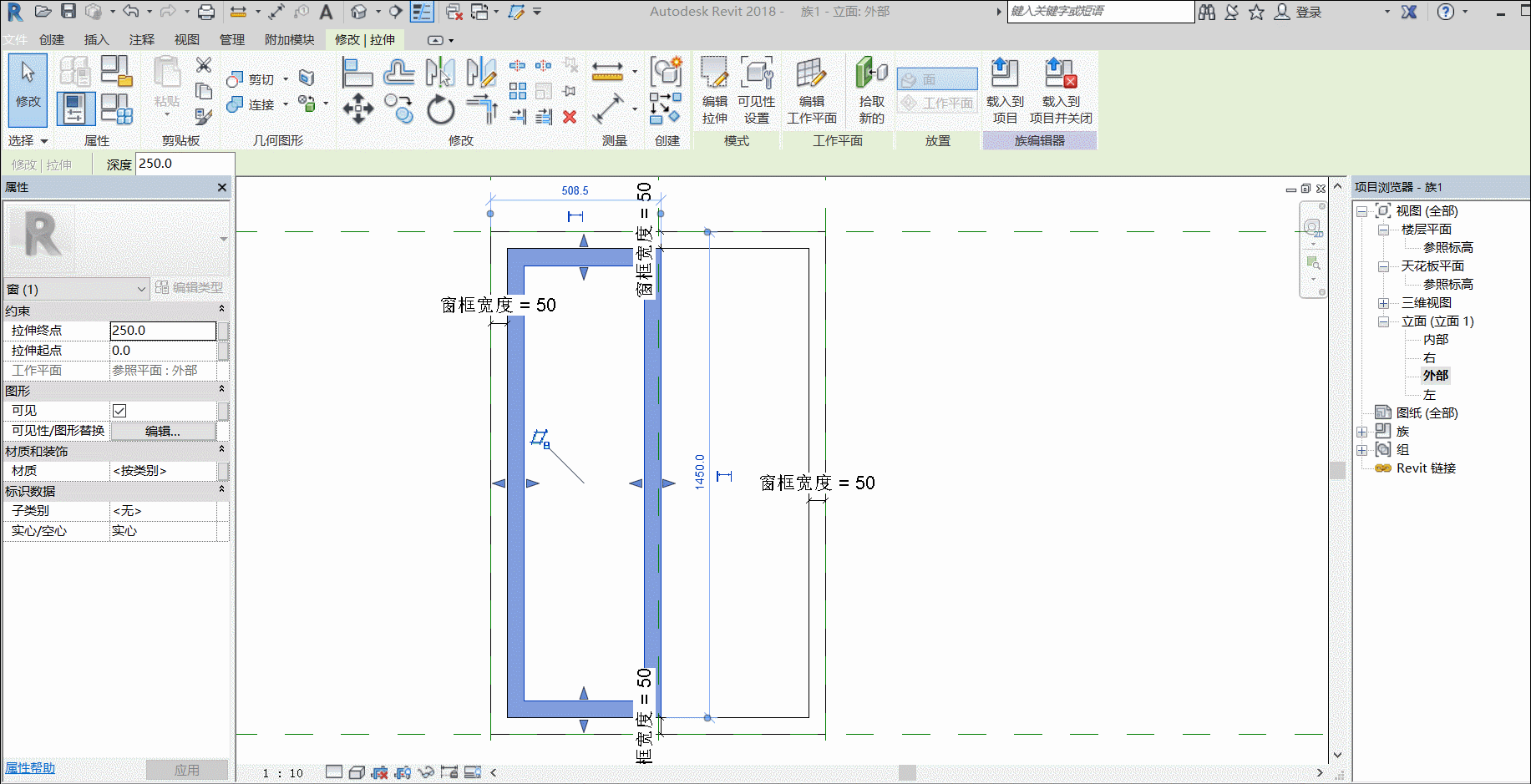The image size is (1531, 784).
Task: Open 可见性设置 (Visibility Settings)
Action: point(757,91)
